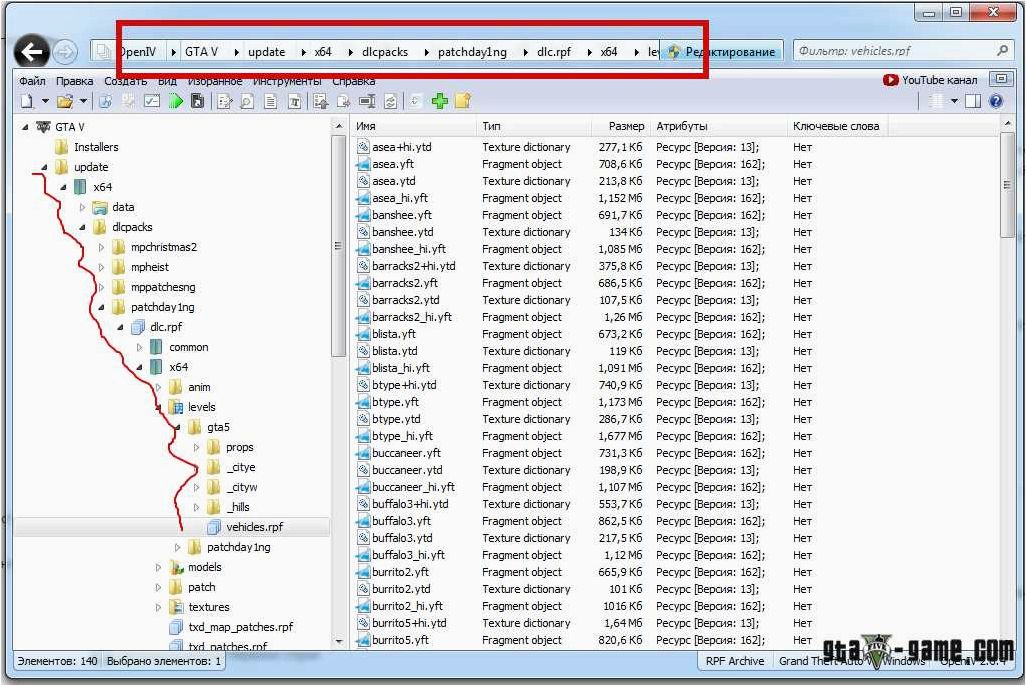Screen dimensions: 1026x686
Task: Click the black Back arrow button
Action: 31,52
